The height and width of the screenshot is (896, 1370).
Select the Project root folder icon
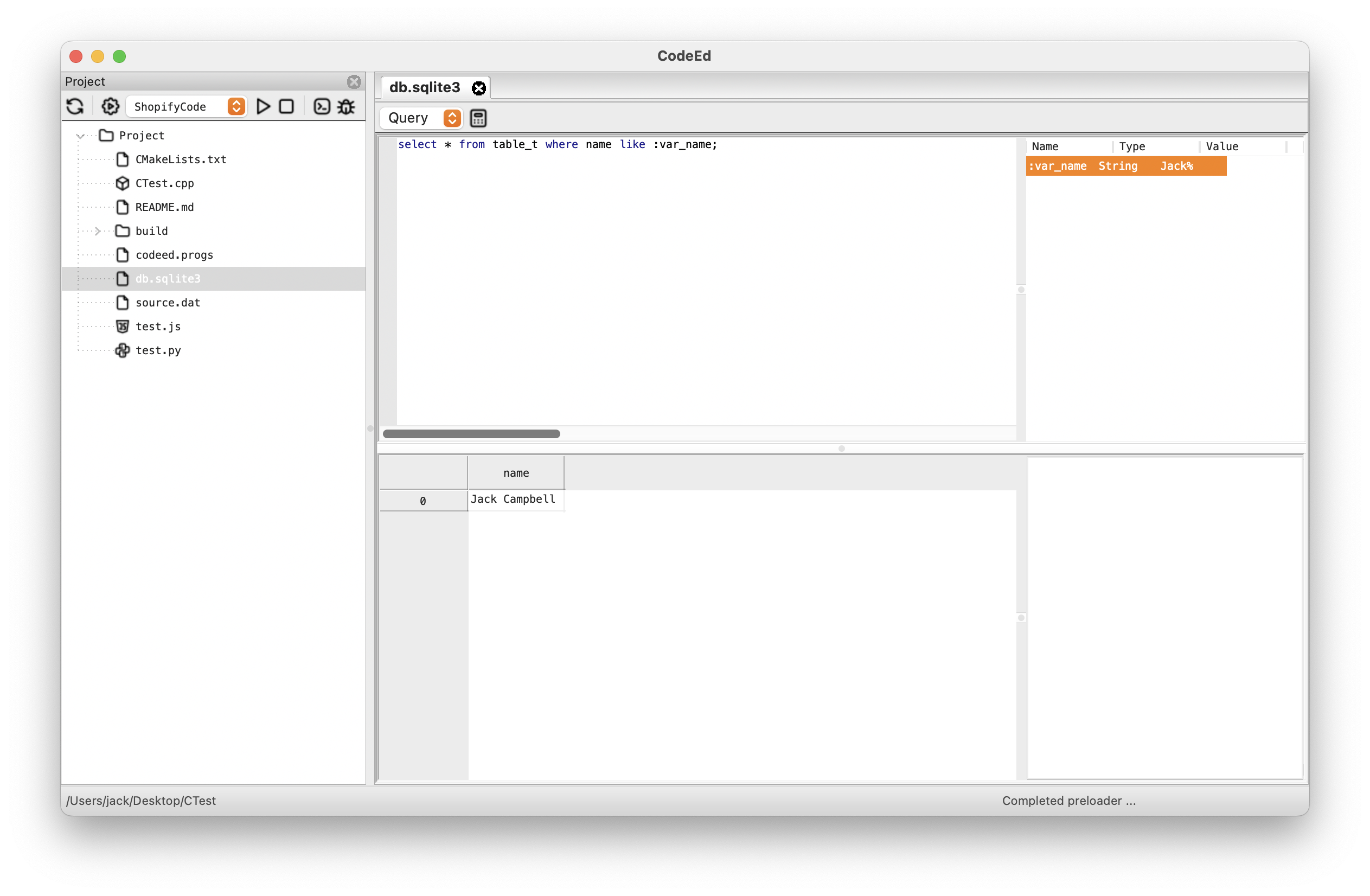[106, 135]
